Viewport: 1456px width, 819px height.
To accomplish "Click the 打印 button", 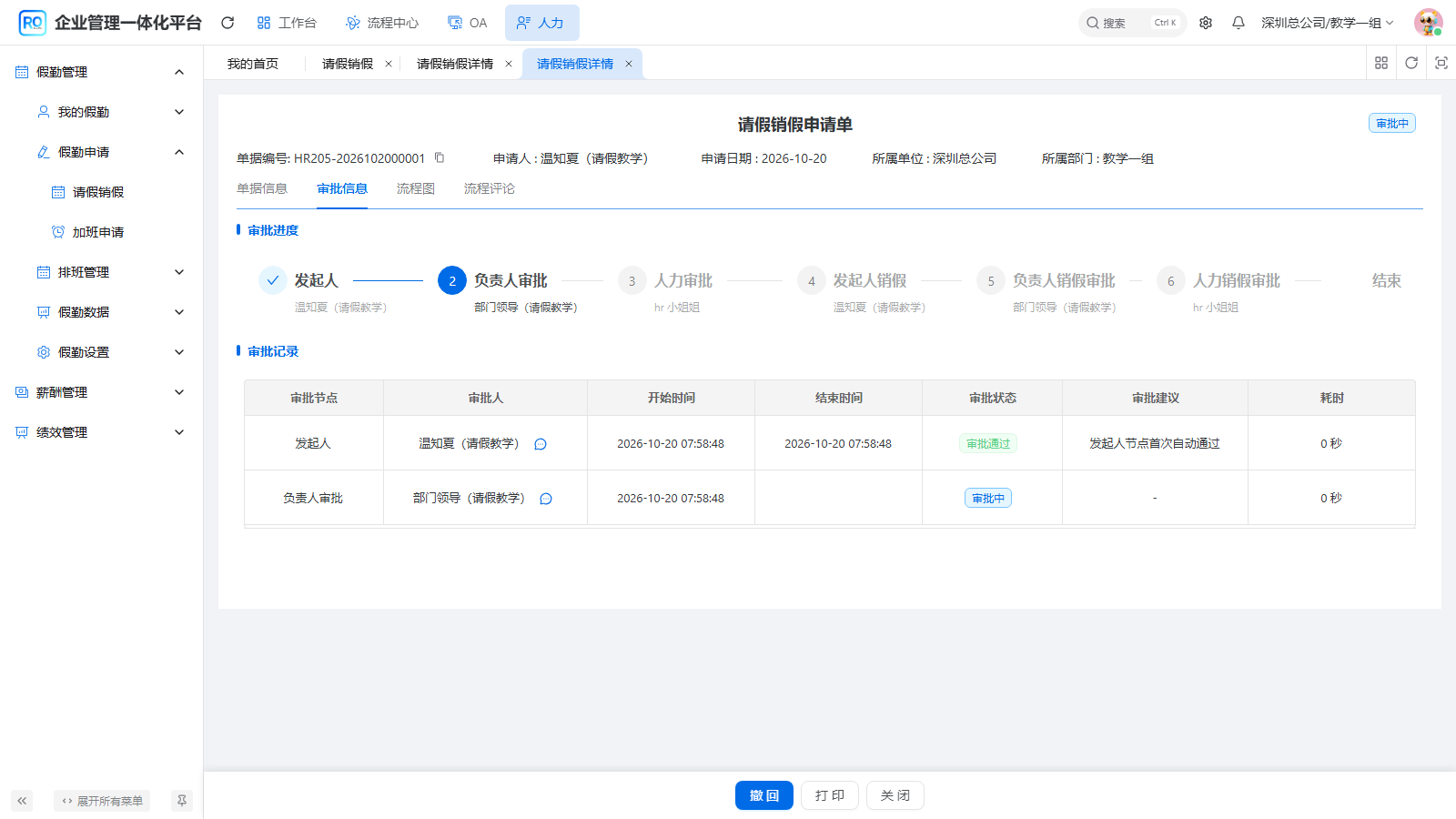I will point(830,795).
